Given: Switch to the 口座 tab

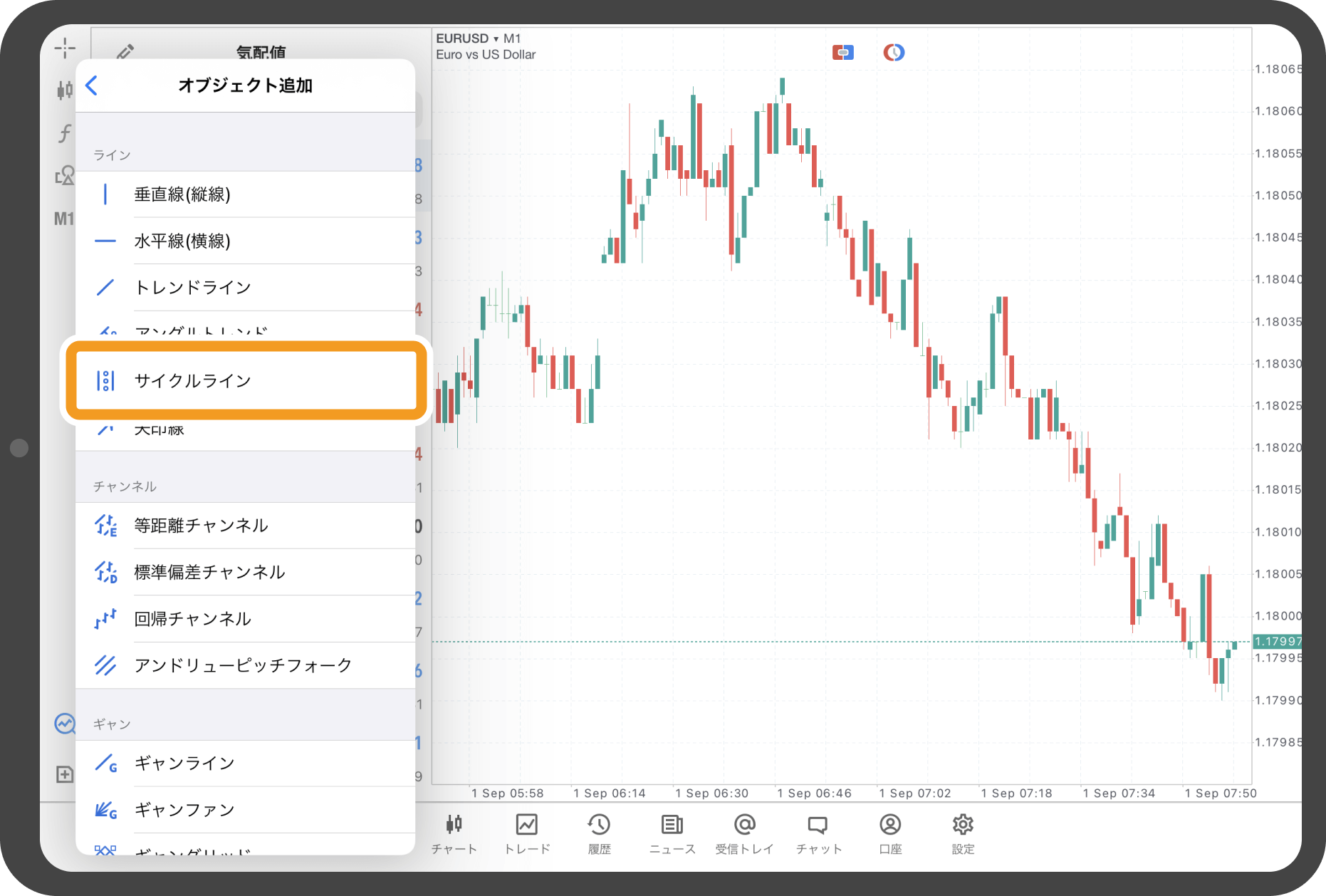Looking at the screenshot, I should coord(890,833).
